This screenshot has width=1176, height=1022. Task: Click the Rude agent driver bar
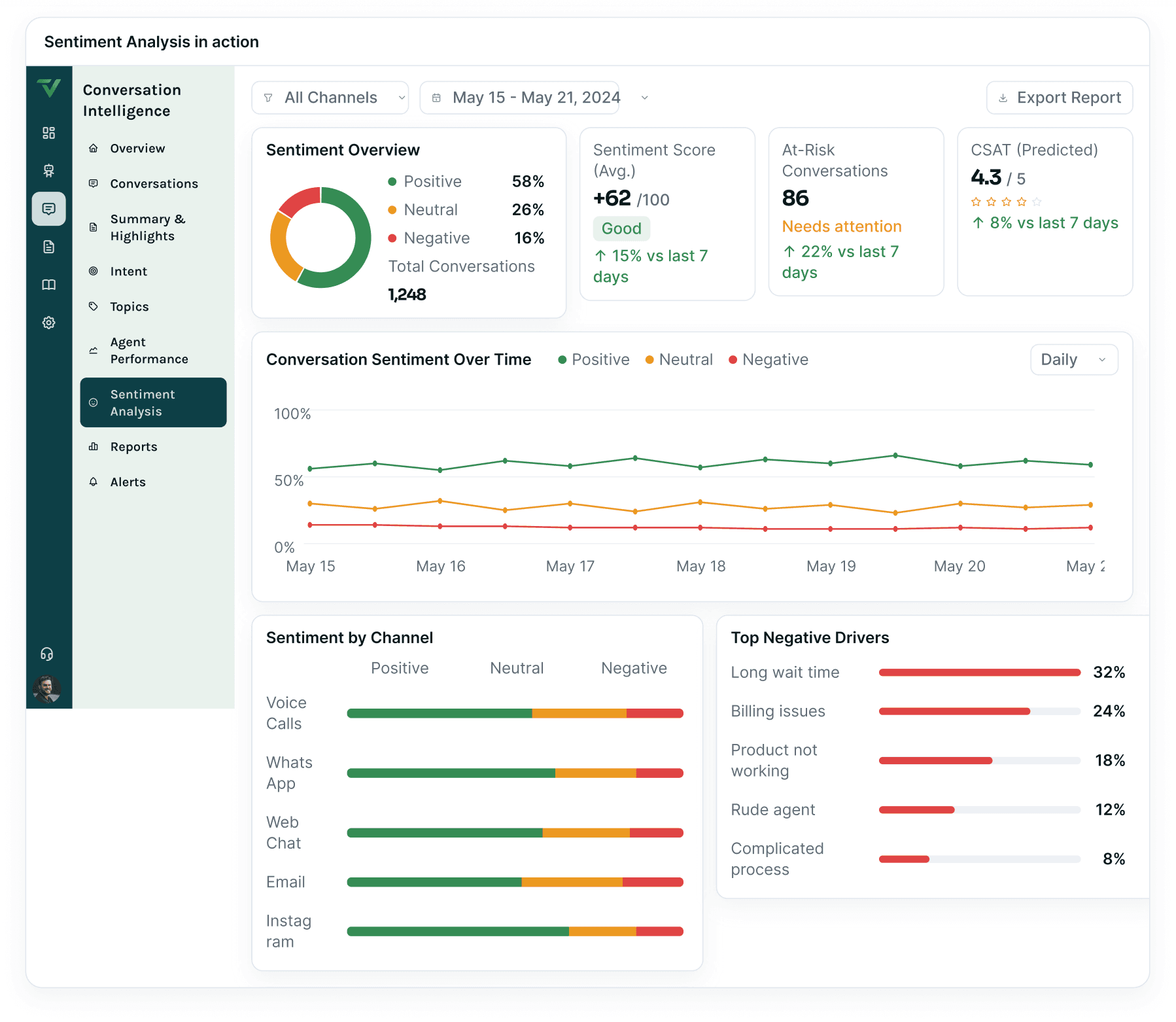click(980, 810)
